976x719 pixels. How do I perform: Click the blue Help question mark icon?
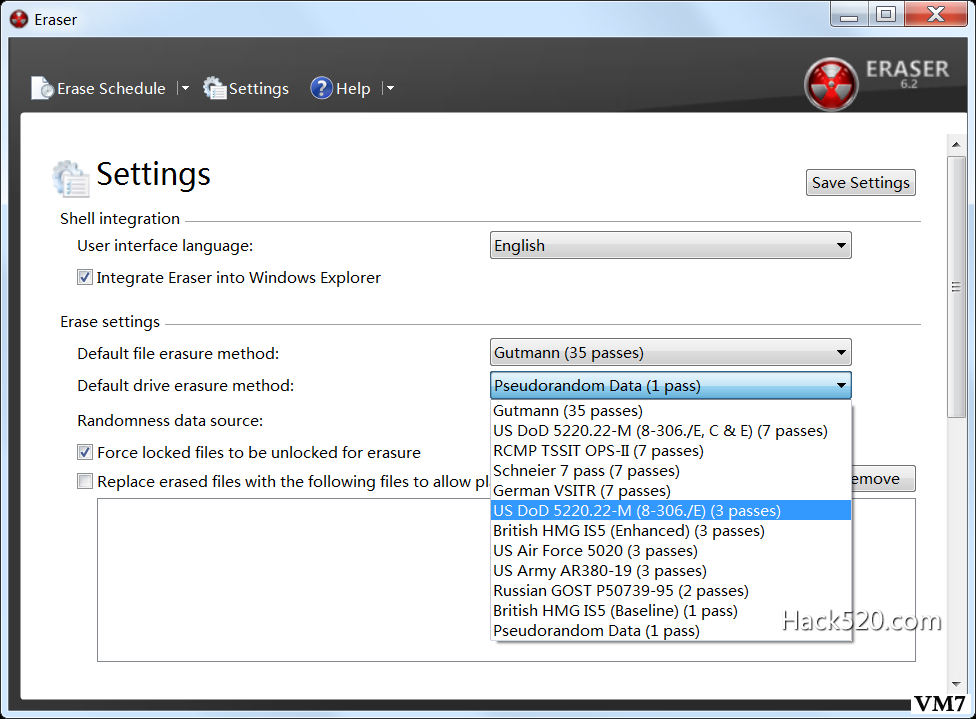(x=321, y=88)
